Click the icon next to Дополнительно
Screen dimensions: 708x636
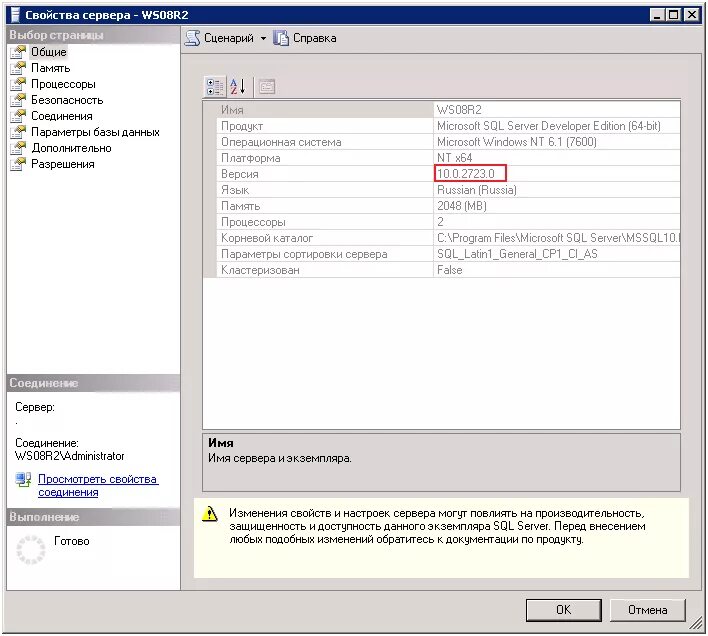tap(18, 148)
